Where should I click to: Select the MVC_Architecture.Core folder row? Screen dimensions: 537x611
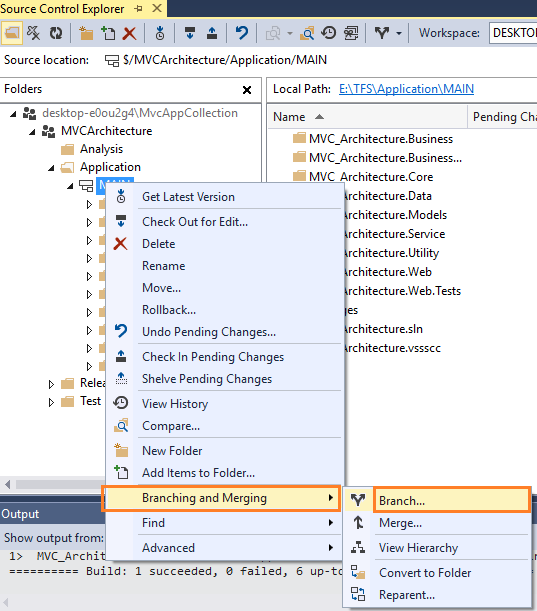(363, 177)
